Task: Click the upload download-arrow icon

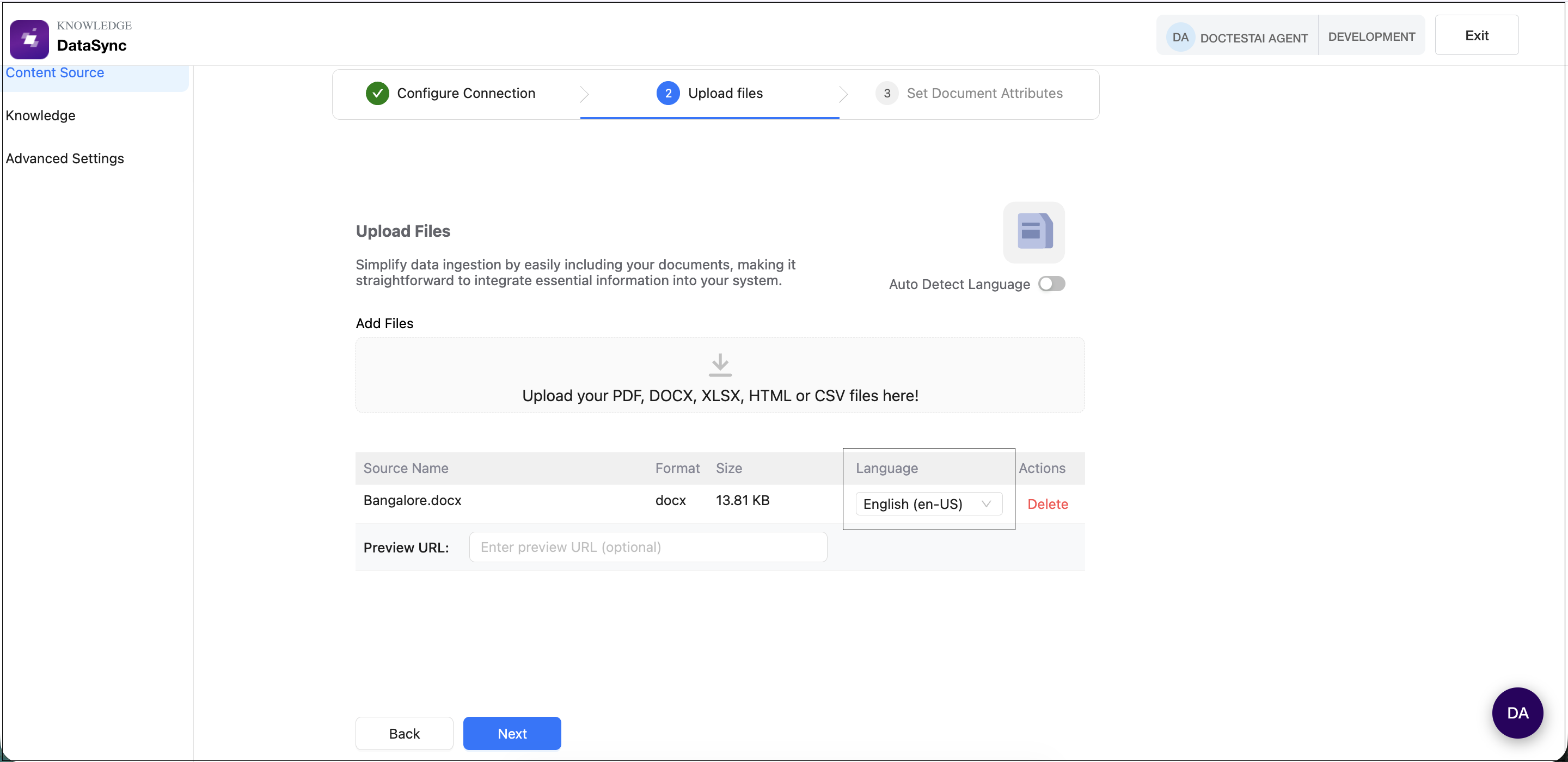Action: point(719,365)
